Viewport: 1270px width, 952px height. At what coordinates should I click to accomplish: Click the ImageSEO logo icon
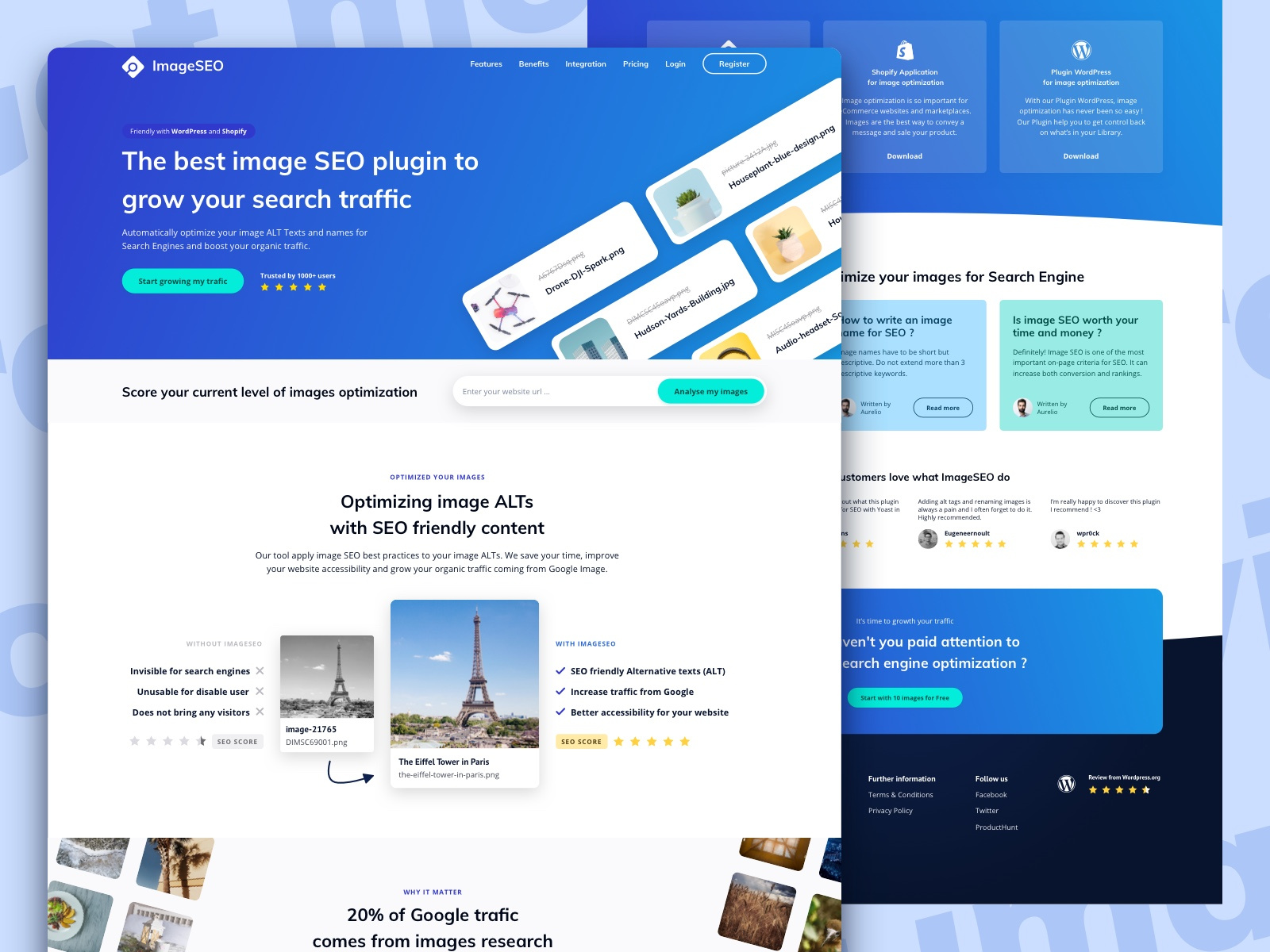pos(133,67)
